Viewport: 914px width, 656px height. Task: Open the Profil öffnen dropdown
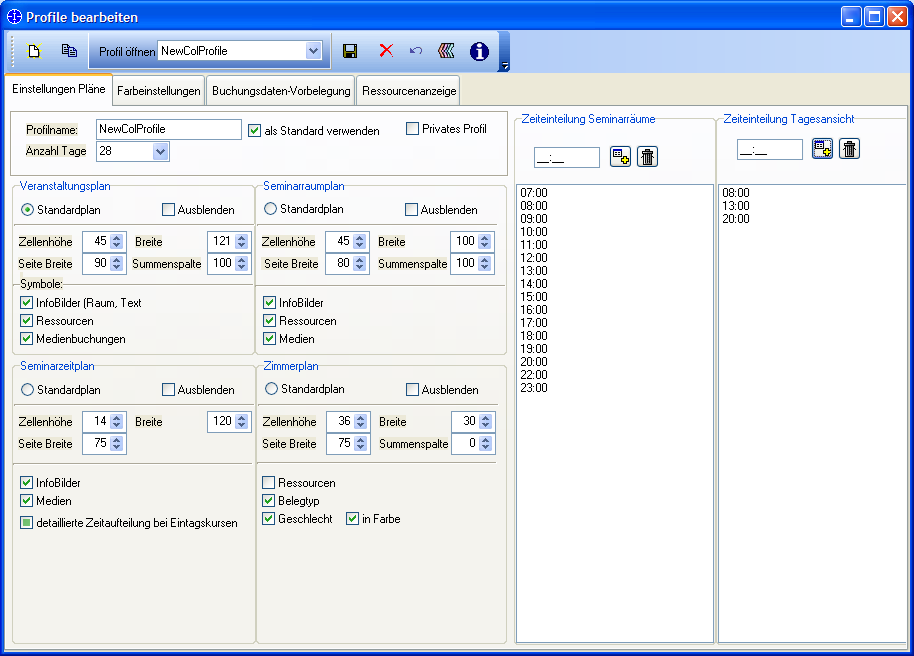(313, 51)
